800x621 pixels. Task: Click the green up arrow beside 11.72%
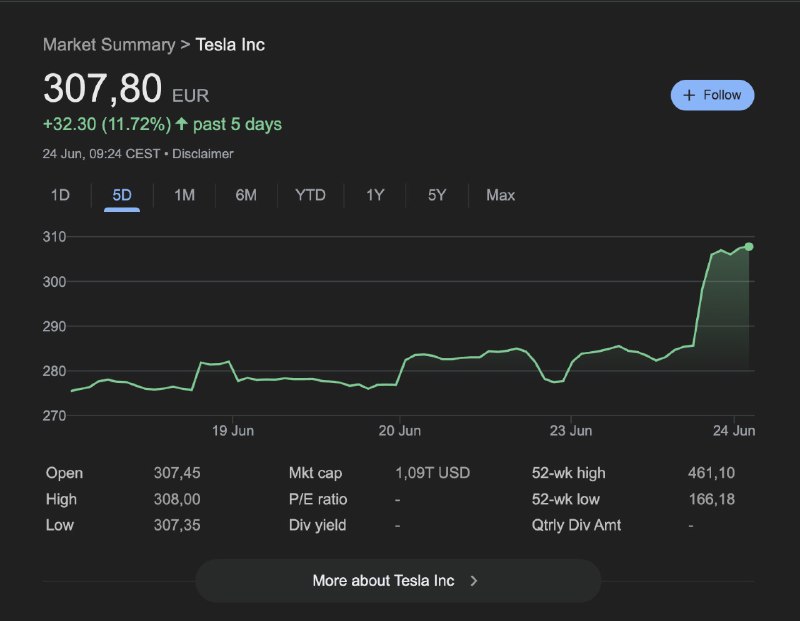tap(181, 123)
